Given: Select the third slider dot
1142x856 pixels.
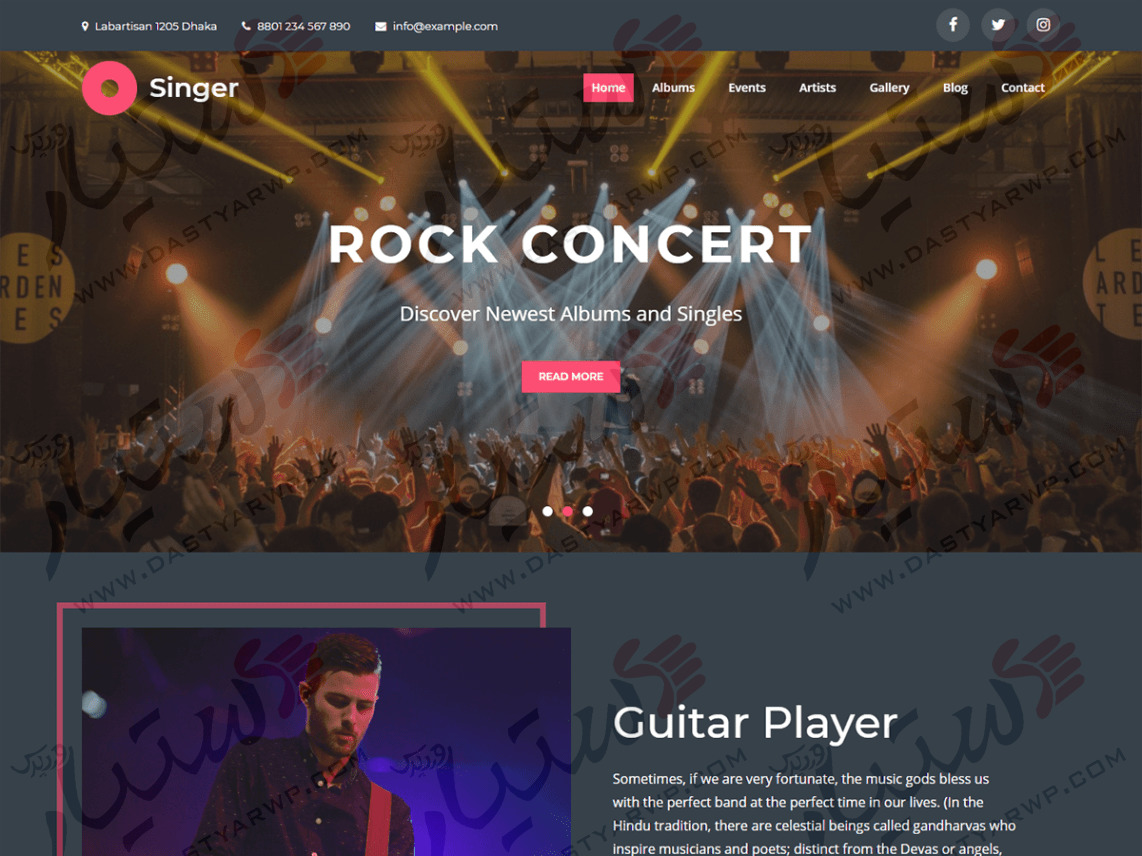Looking at the screenshot, I should (588, 511).
